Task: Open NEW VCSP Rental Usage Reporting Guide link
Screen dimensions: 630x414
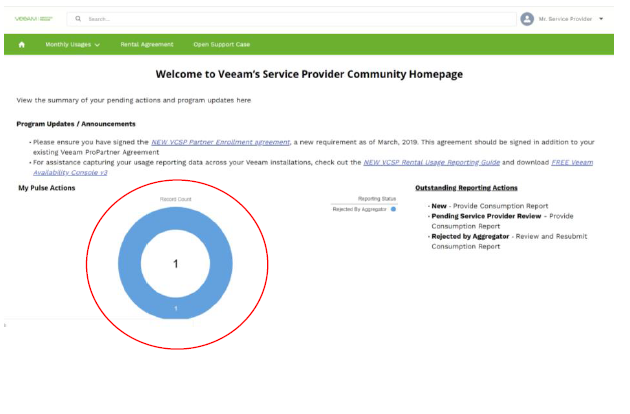Action: (432, 162)
